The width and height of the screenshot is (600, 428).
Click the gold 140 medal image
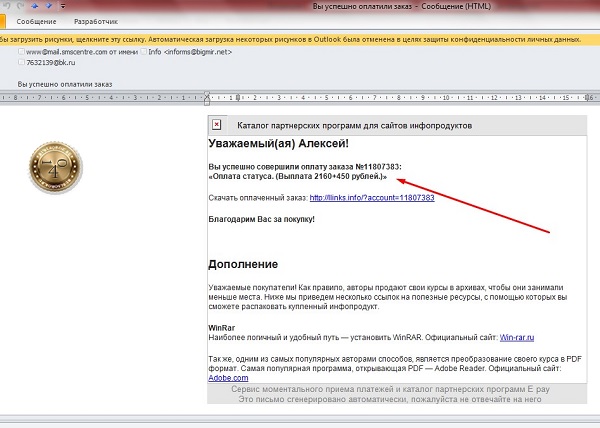point(56,167)
